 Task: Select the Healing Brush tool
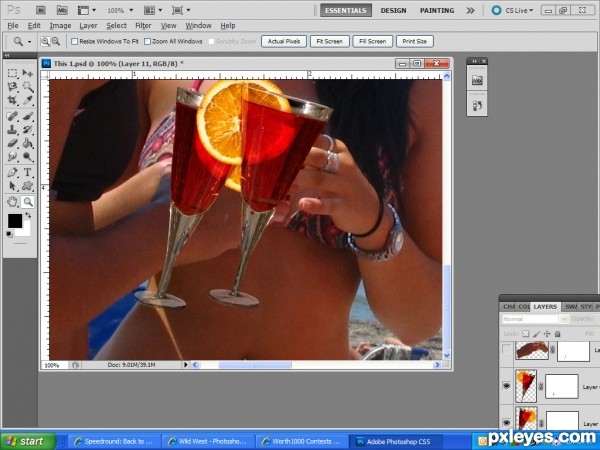click(13, 116)
